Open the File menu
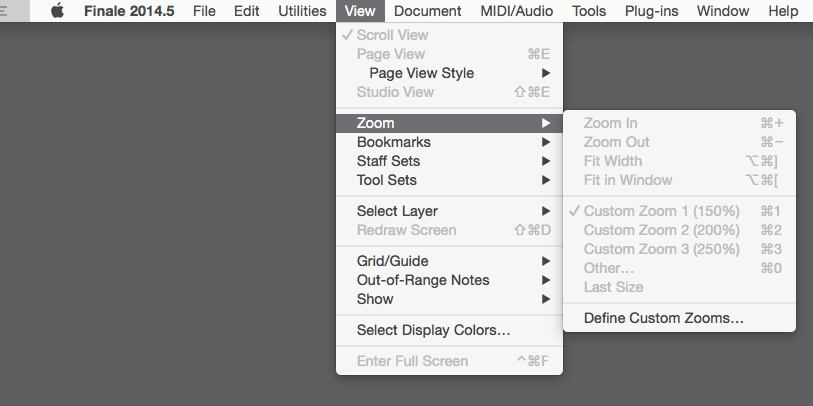Viewport: 813px width, 406px height. 204,11
